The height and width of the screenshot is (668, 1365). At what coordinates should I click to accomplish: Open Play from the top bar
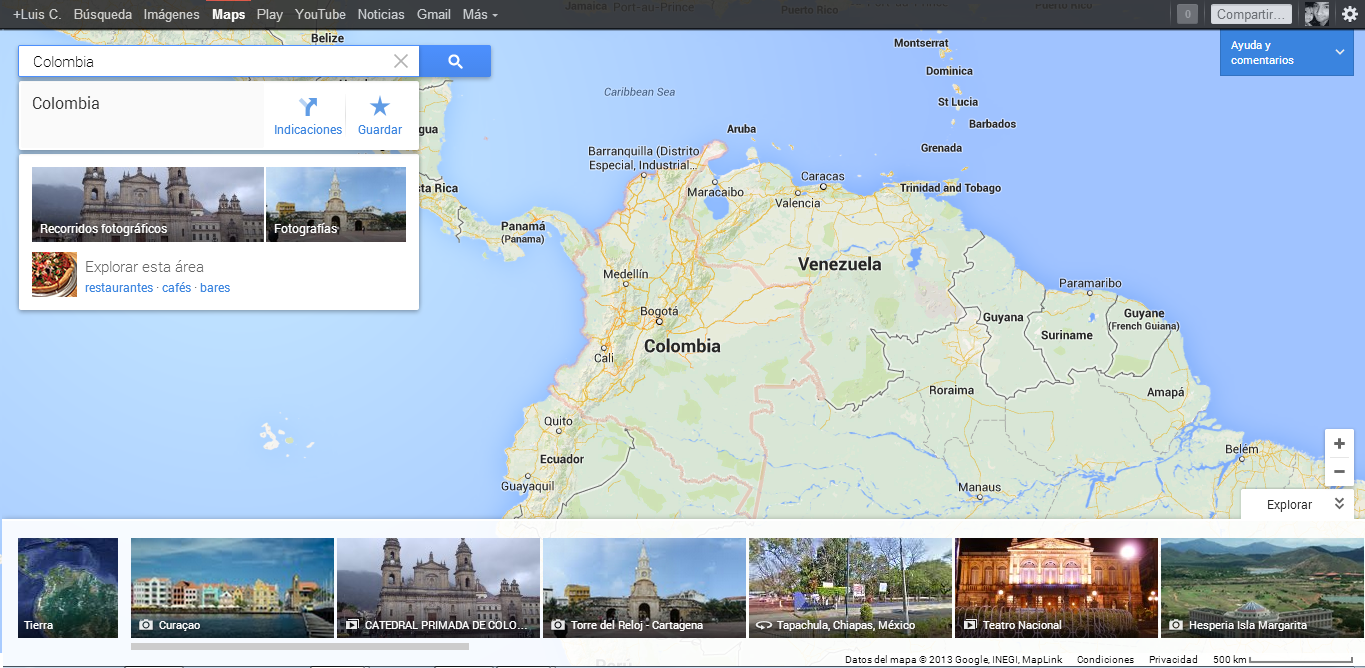[x=270, y=14]
